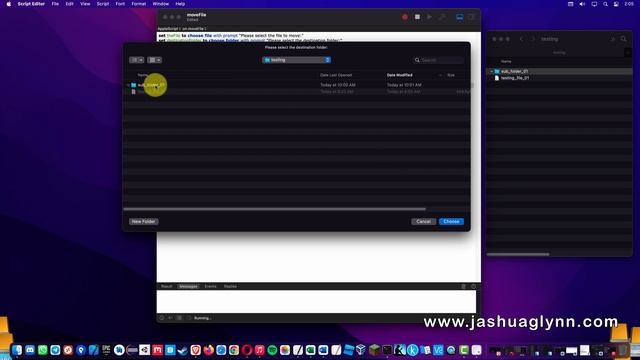Open WhatsApp from the Dock
Viewport: 640px width, 360px height.
point(42,350)
